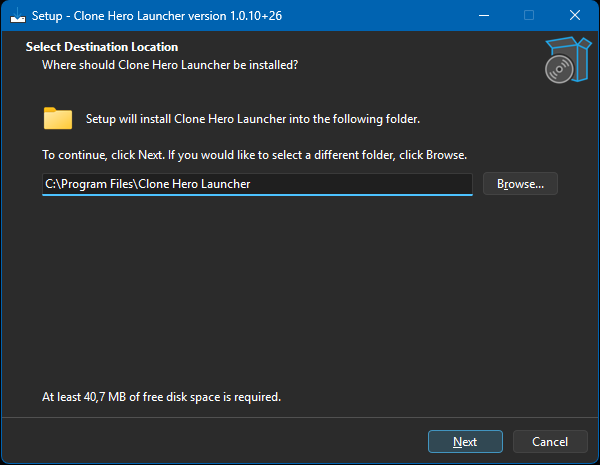Click the yellow folder icon
Screen dimensions: 600x465
[x=58, y=118]
